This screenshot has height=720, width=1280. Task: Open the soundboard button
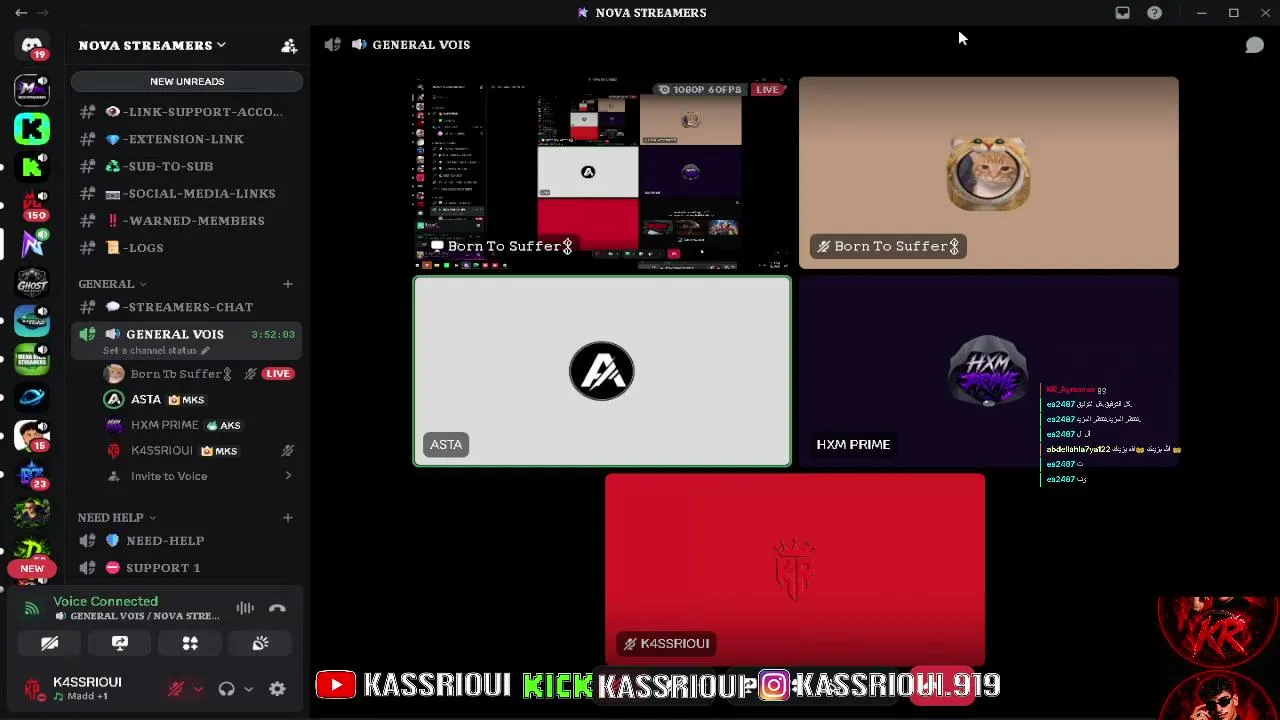tap(260, 643)
